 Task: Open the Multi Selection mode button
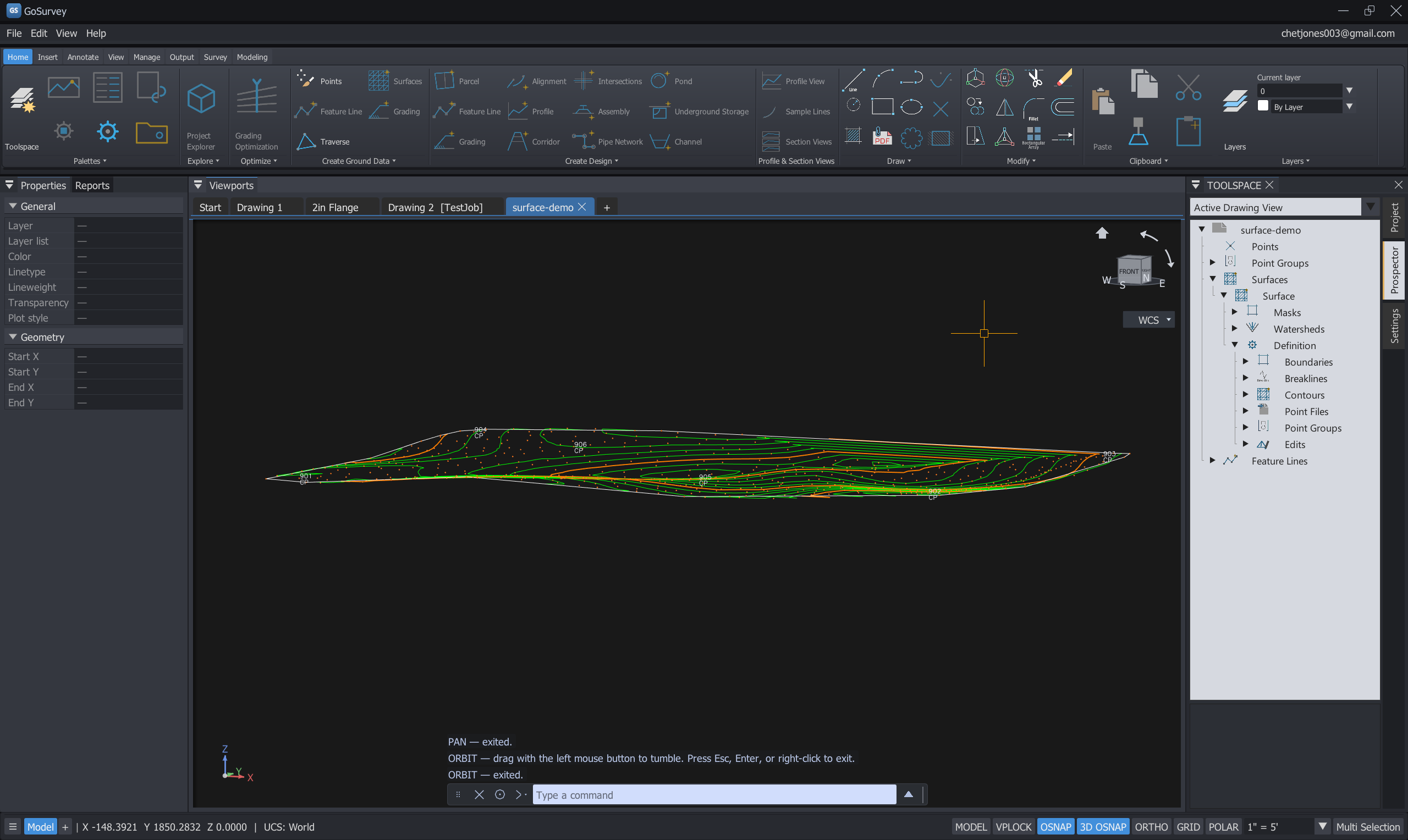point(1367,826)
